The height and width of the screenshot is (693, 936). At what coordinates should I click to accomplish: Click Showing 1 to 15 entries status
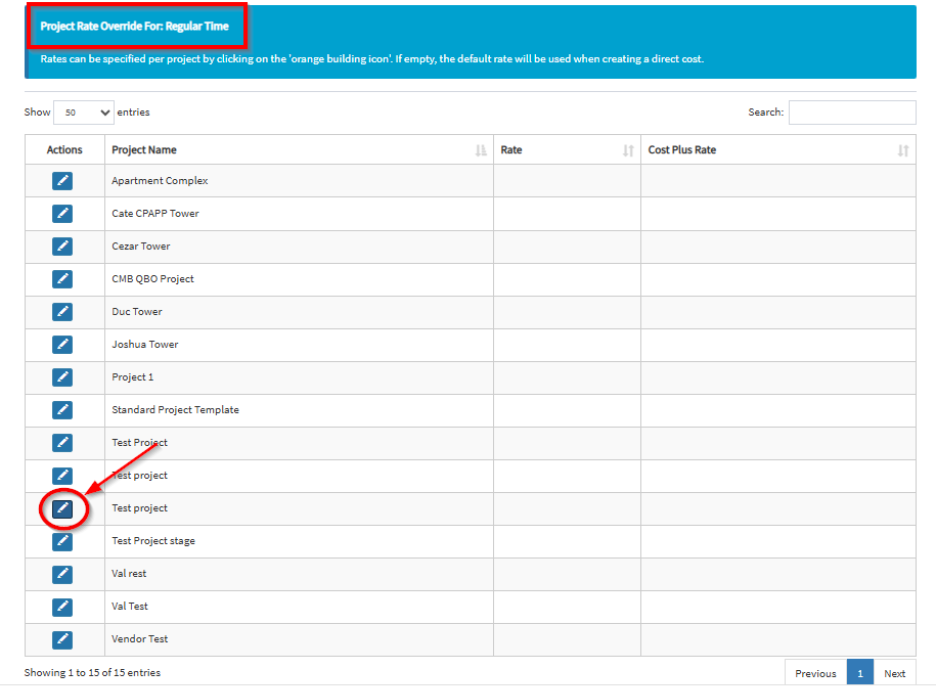pyautogui.click(x=93, y=673)
